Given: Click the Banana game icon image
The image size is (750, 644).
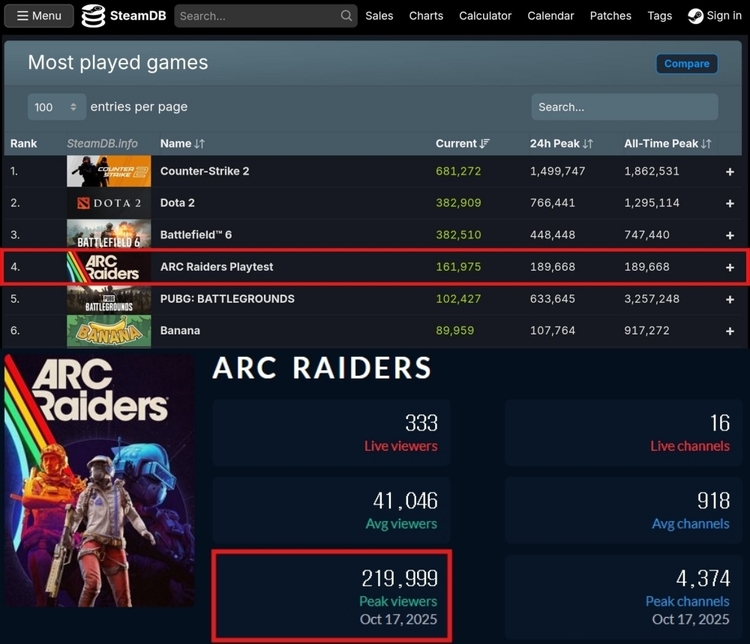Looking at the screenshot, I should pos(109,331).
